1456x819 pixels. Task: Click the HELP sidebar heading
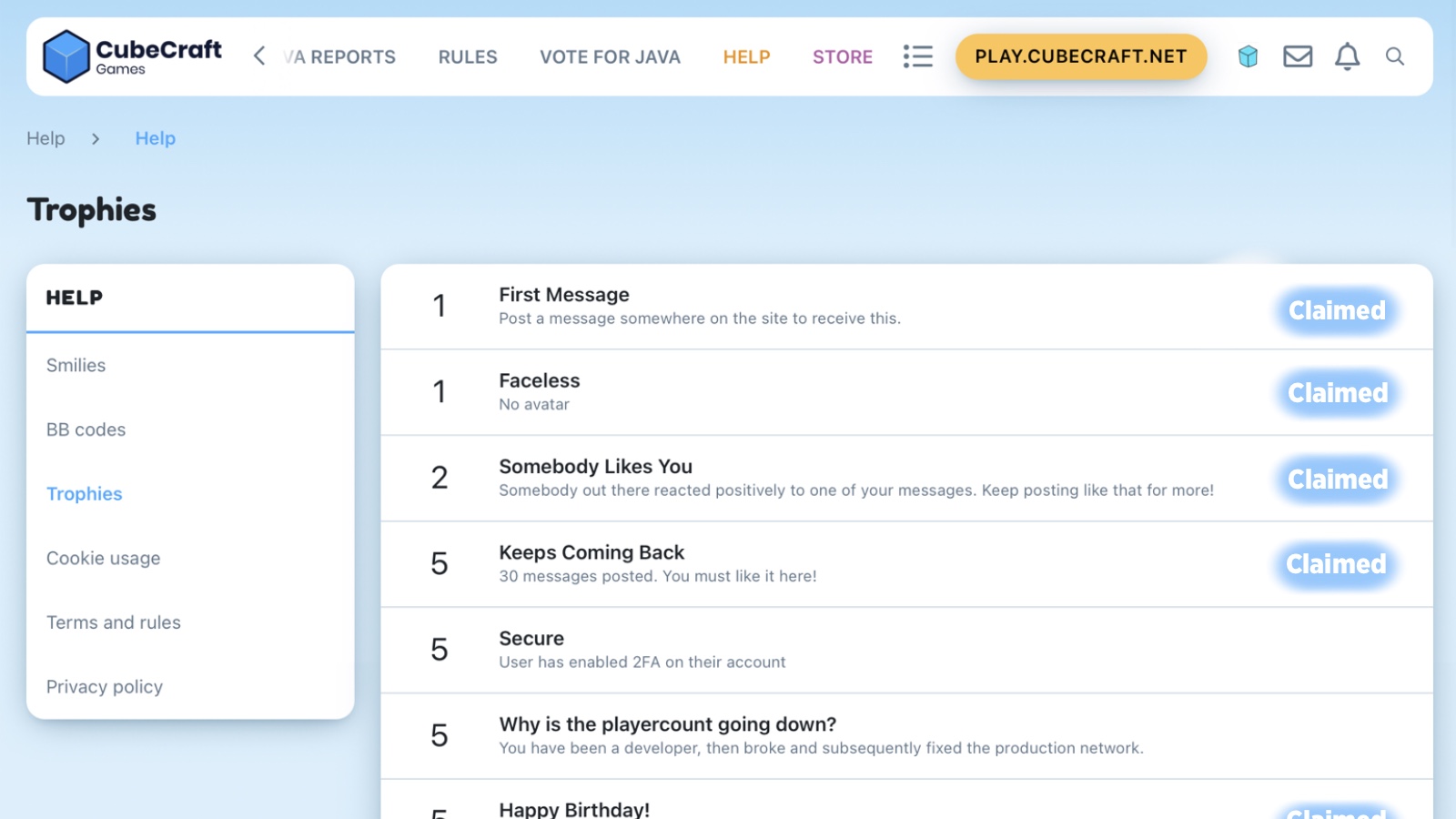click(x=74, y=298)
